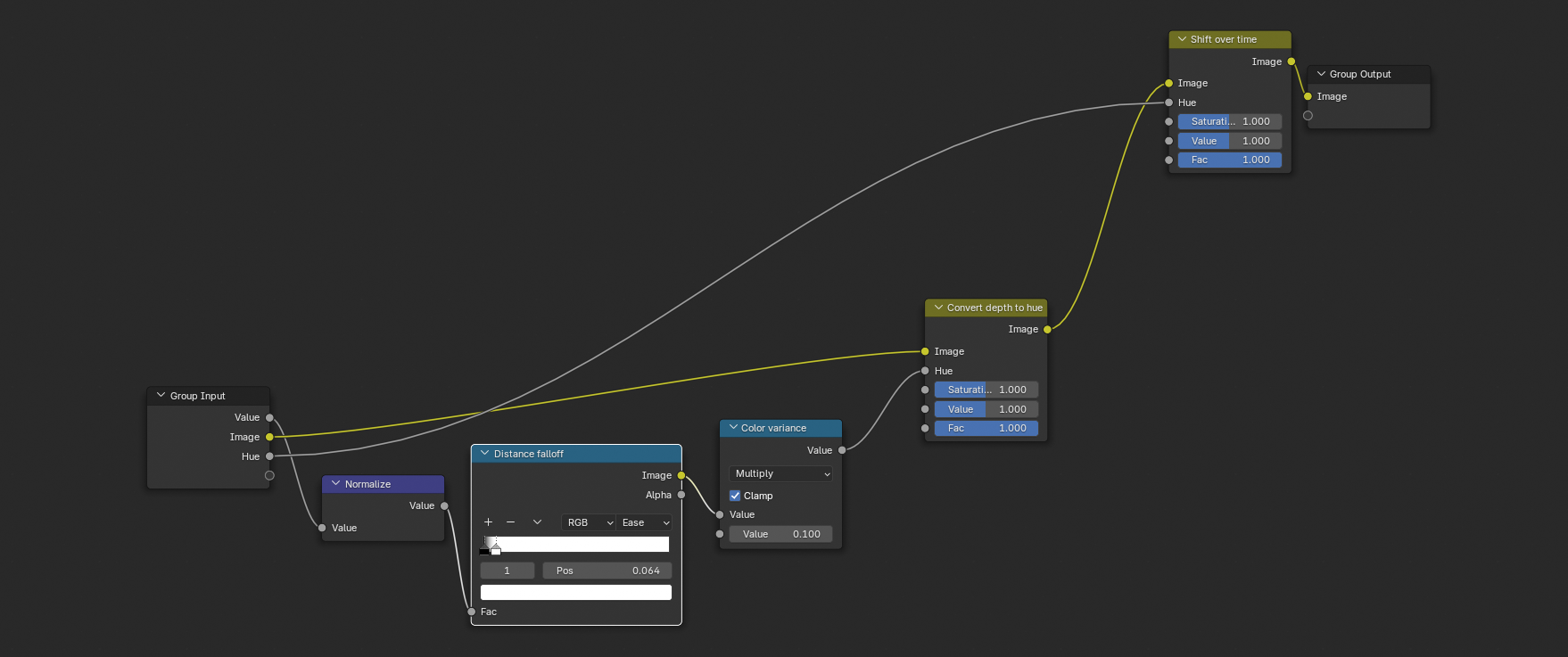Click the Image output socket of Distance falloff
1568x657 pixels.
pos(681,475)
